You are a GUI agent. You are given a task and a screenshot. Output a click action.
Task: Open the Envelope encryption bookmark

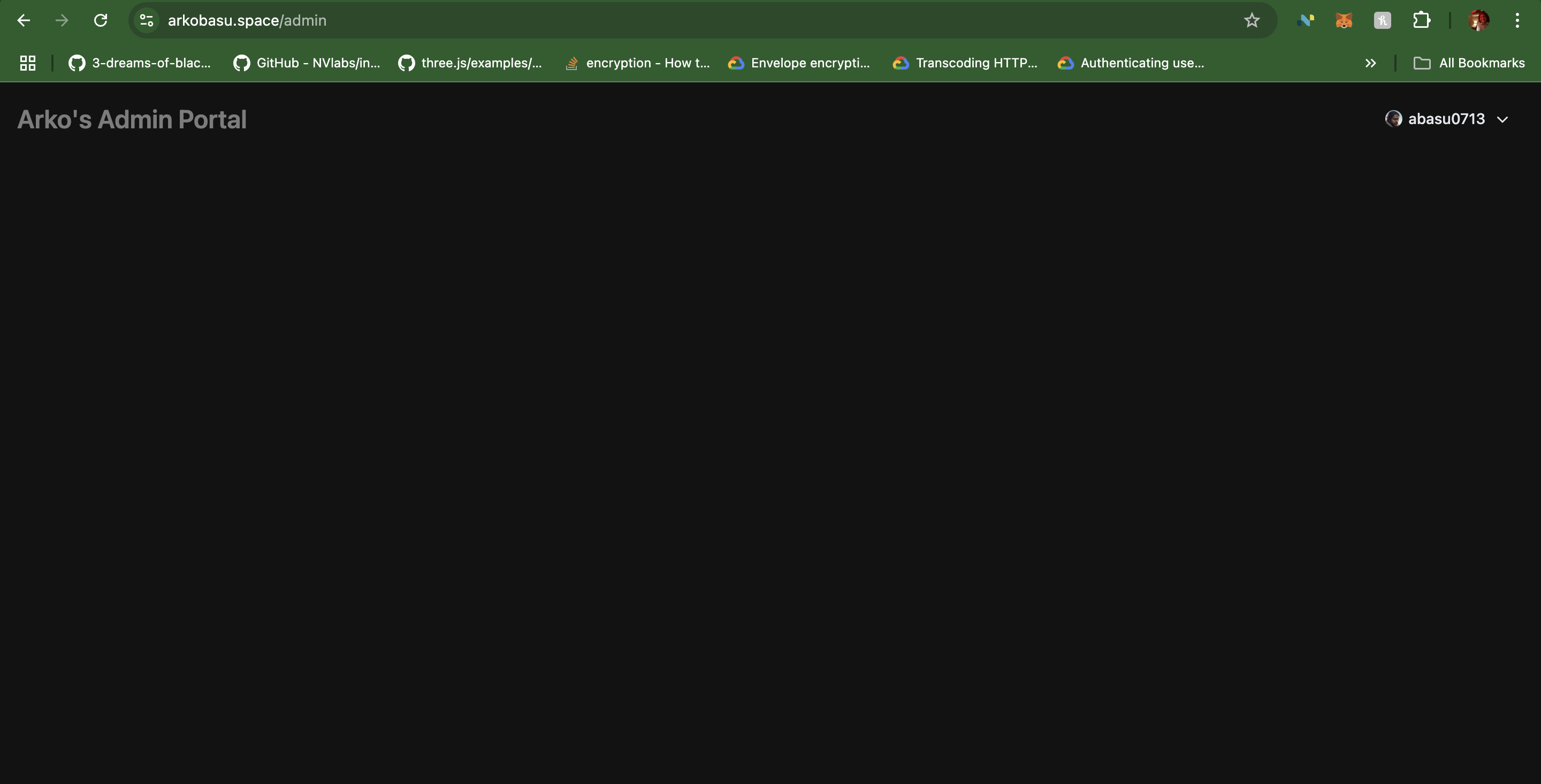point(799,63)
